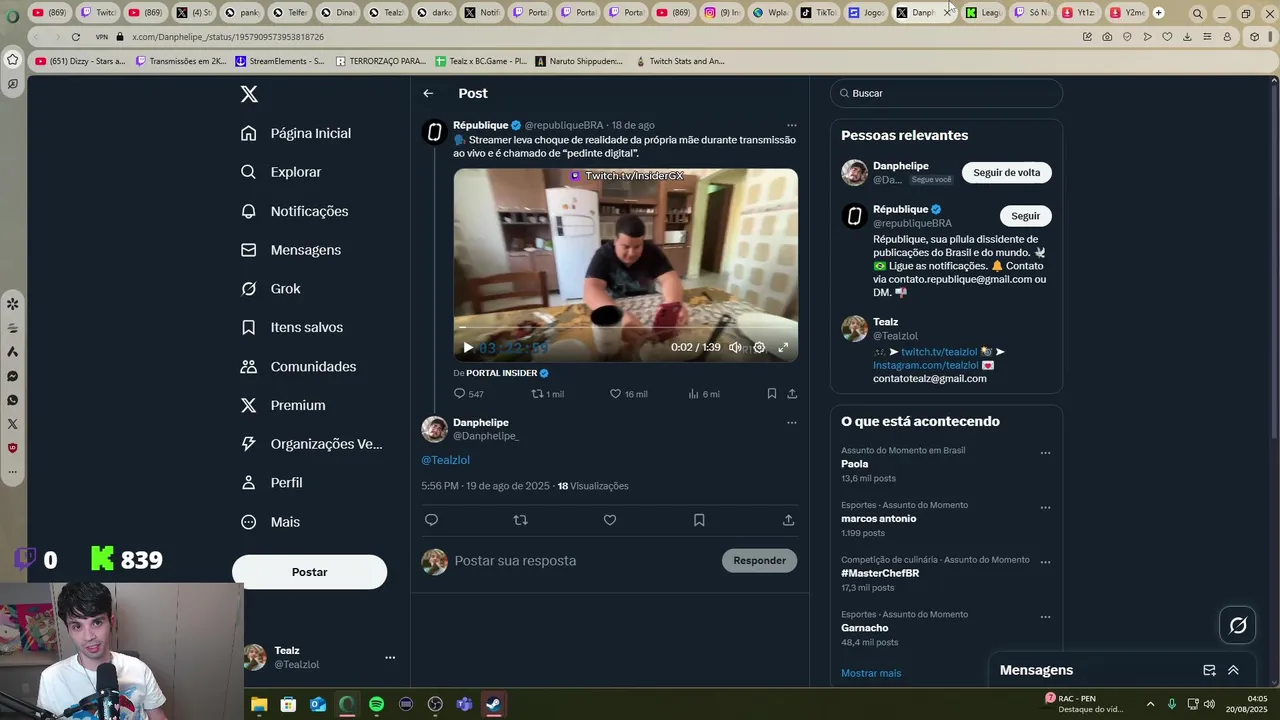Open Grok in sidebar
Viewport: 1280px width, 720px height.
click(270, 288)
